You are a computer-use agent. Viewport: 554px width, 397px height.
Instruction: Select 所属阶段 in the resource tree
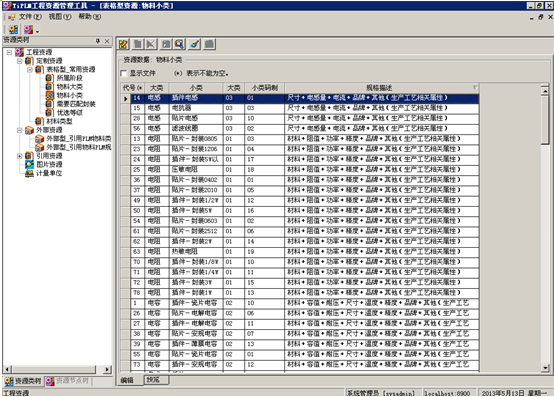click(x=70, y=78)
